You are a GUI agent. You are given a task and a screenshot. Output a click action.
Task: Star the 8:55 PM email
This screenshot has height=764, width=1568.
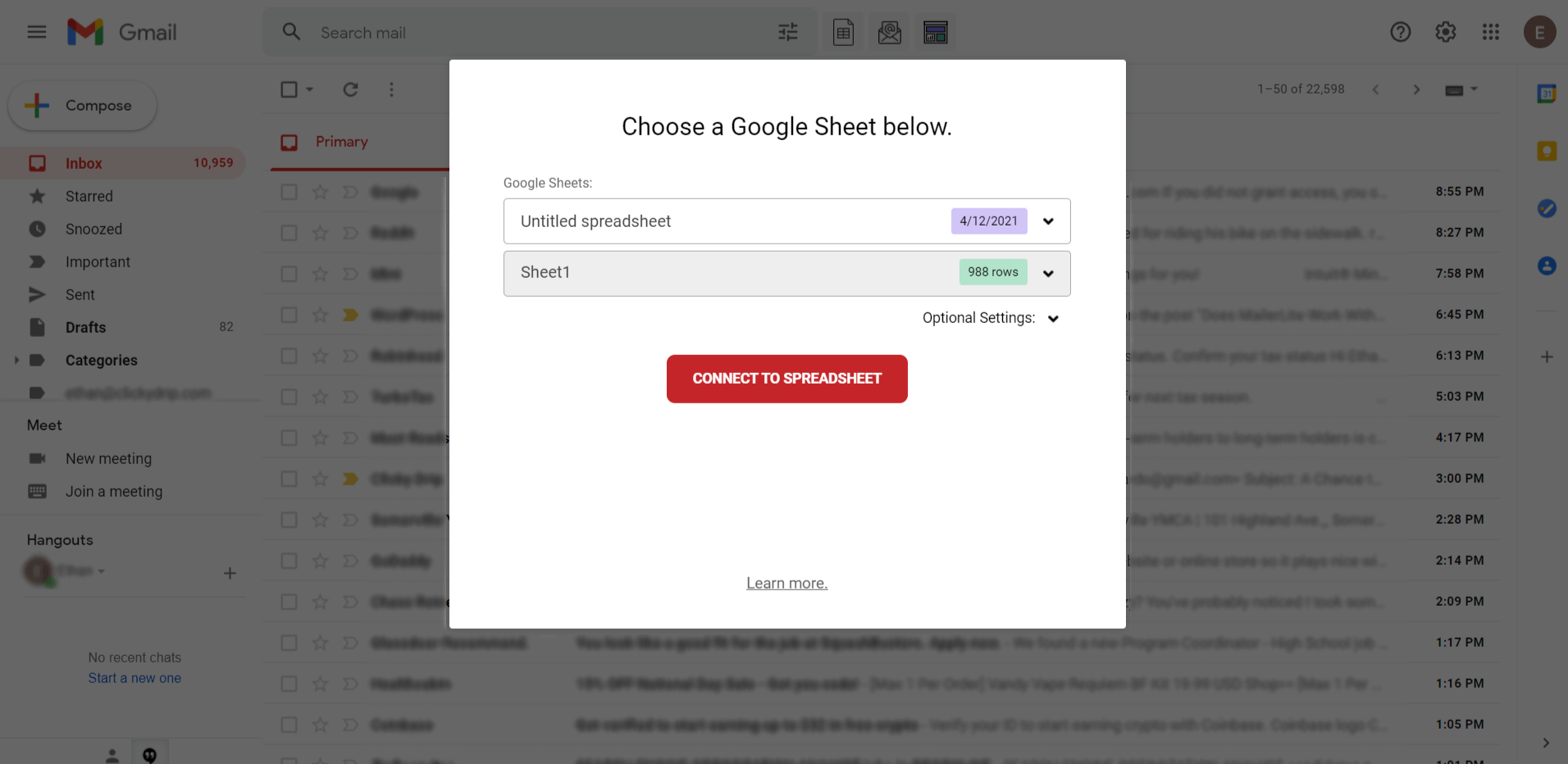point(320,192)
